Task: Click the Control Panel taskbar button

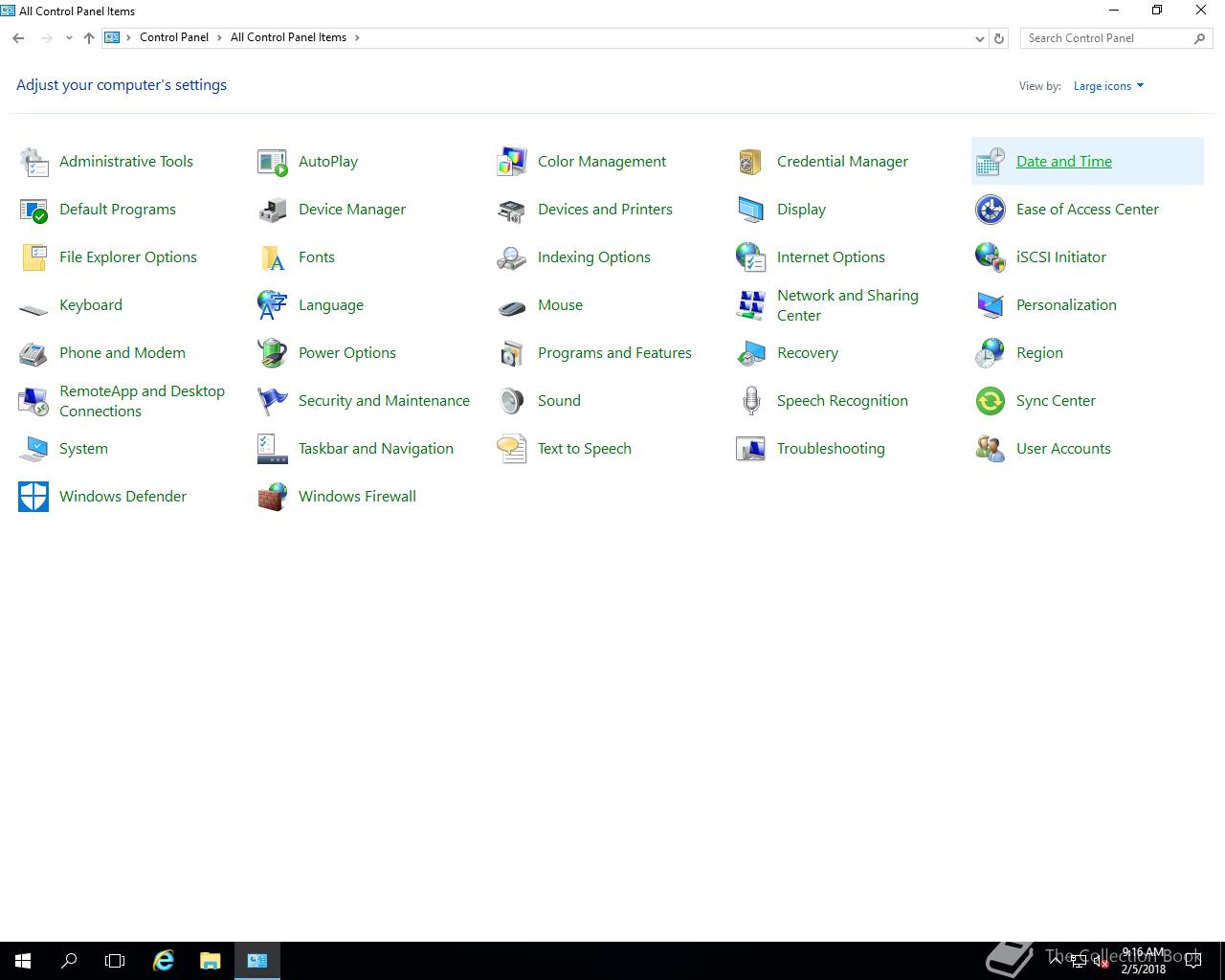Action: [256, 961]
